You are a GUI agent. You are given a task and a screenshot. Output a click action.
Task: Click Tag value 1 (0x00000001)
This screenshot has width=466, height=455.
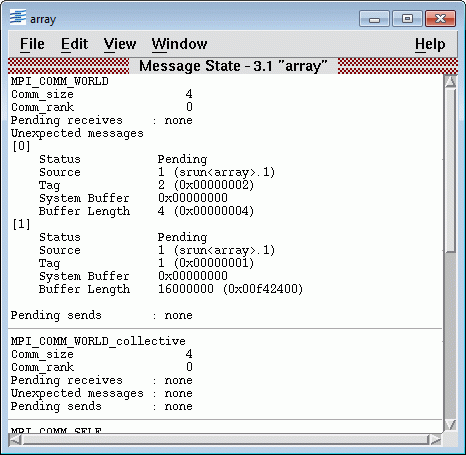[x=206, y=263]
